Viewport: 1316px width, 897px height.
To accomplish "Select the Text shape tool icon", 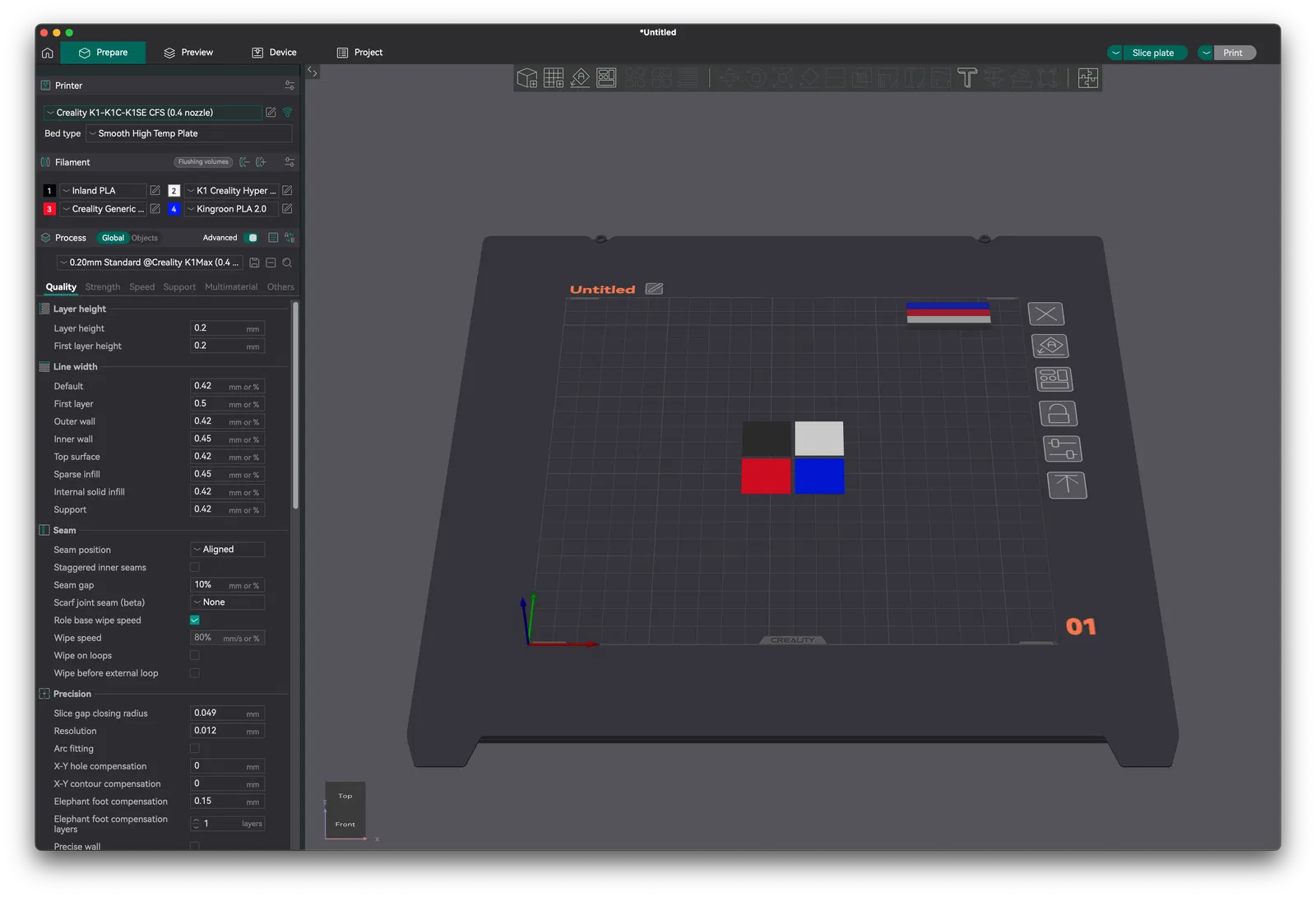I will pyautogui.click(x=967, y=78).
